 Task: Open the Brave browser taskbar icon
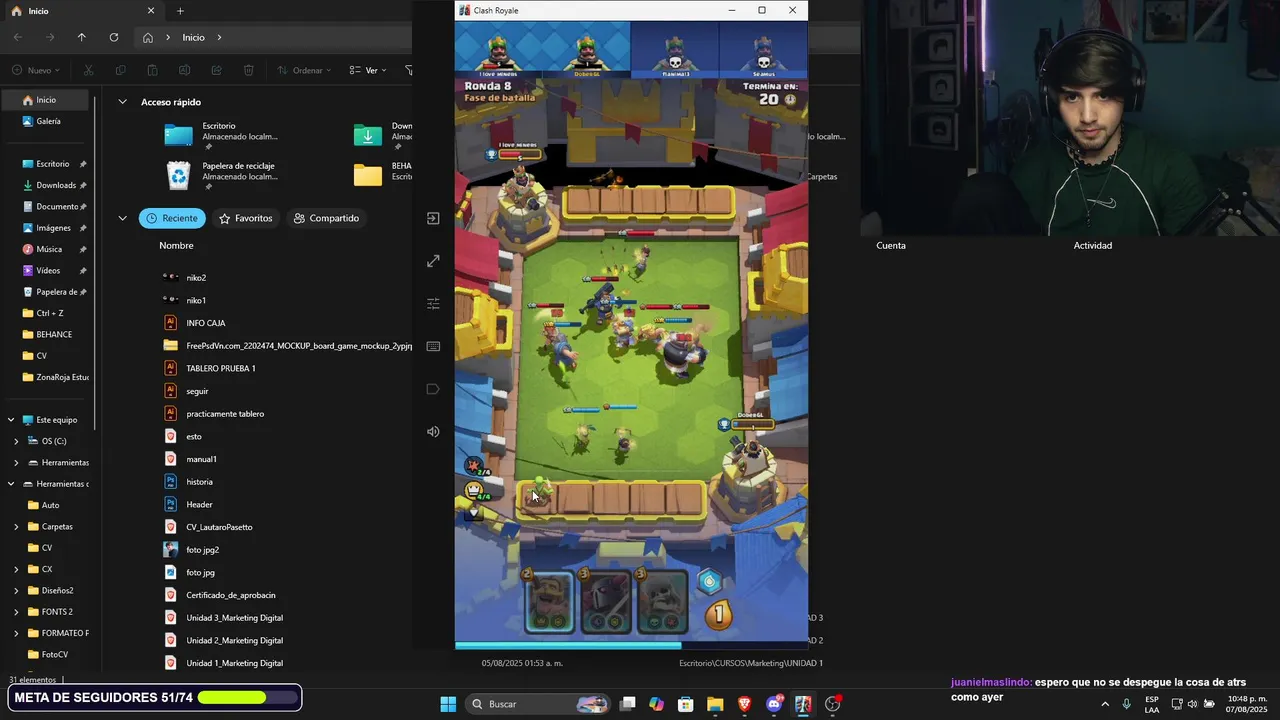(x=744, y=704)
